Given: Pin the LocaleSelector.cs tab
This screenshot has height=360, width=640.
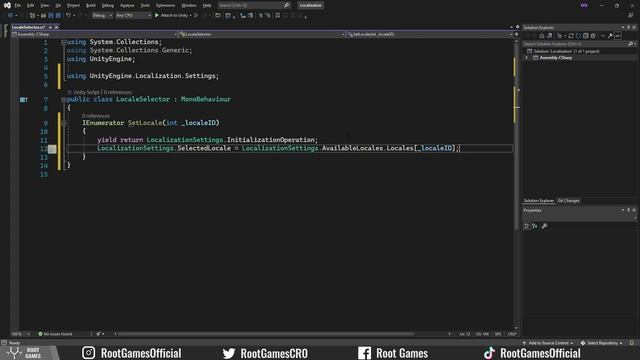Looking at the screenshot, I should (x=50, y=27).
